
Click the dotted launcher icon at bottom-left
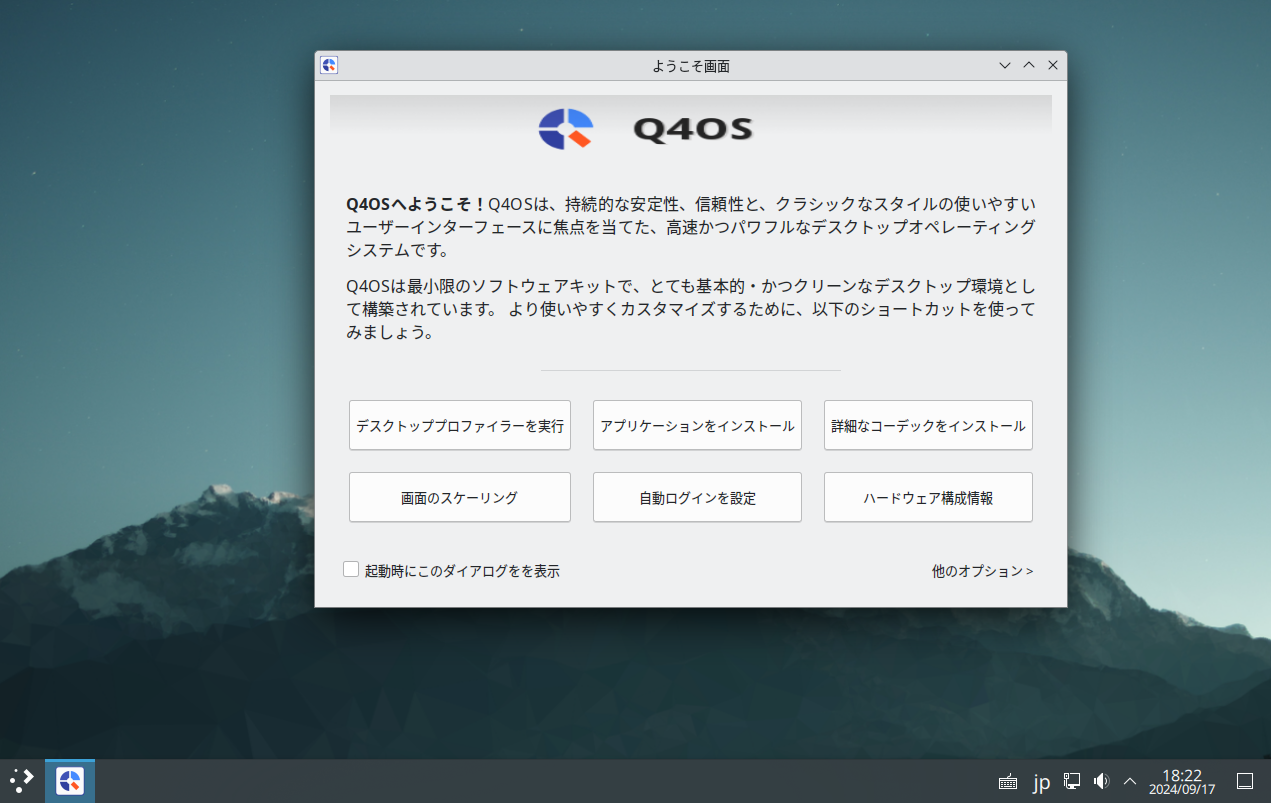click(x=20, y=780)
